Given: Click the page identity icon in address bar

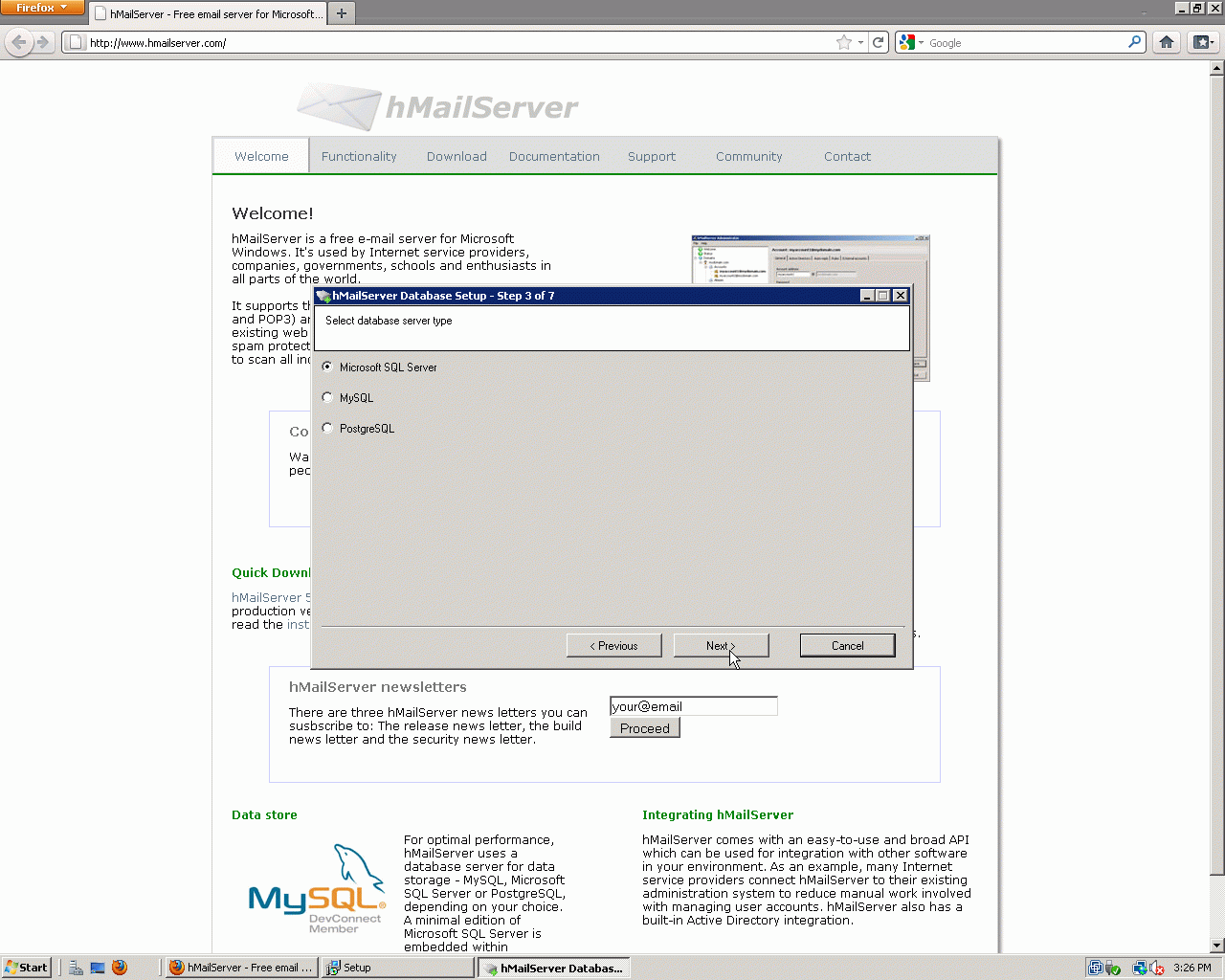Looking at the screenshot, I should click(76, 42).
